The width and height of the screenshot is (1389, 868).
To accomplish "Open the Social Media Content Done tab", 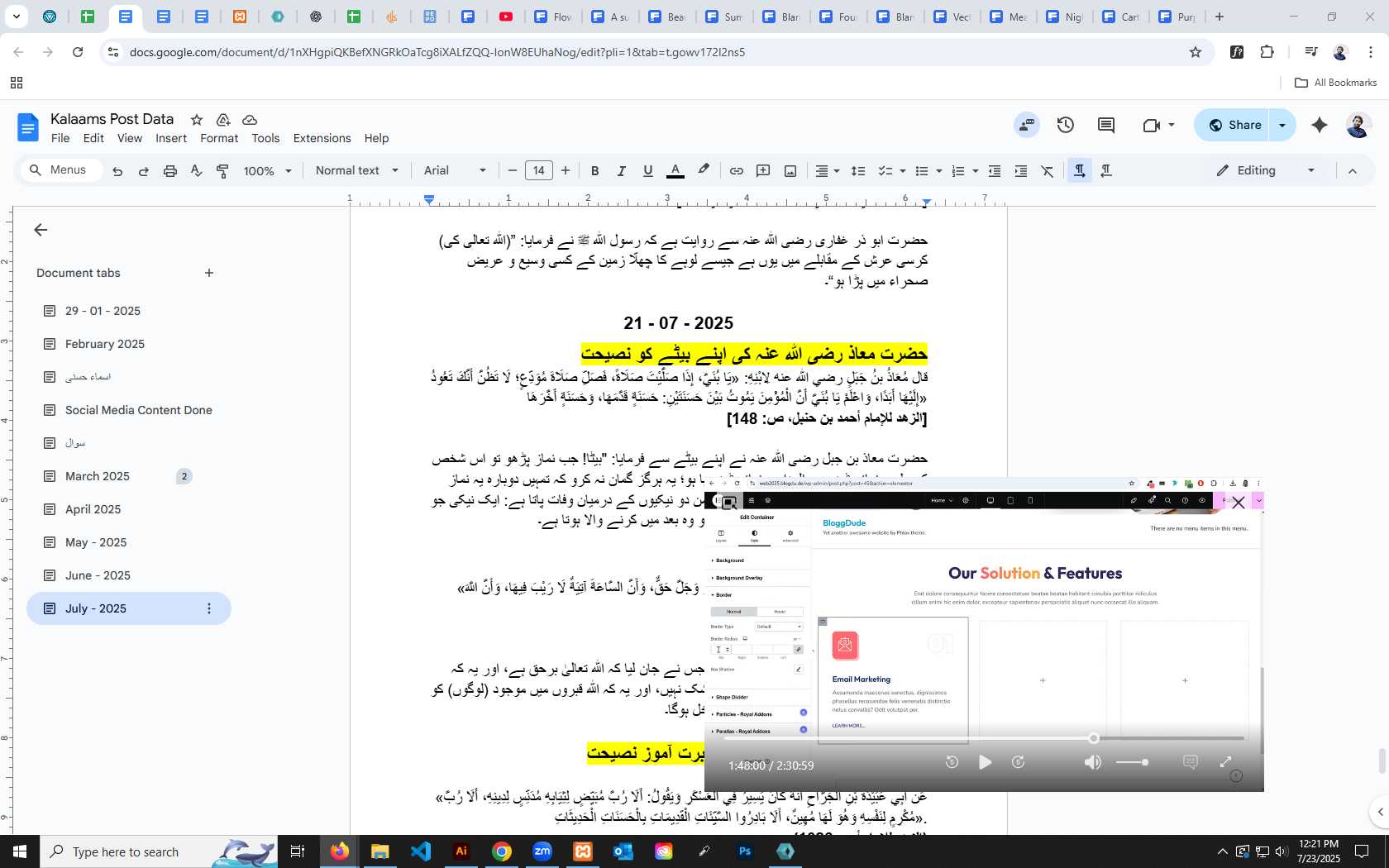I will [x=139, y=410].
